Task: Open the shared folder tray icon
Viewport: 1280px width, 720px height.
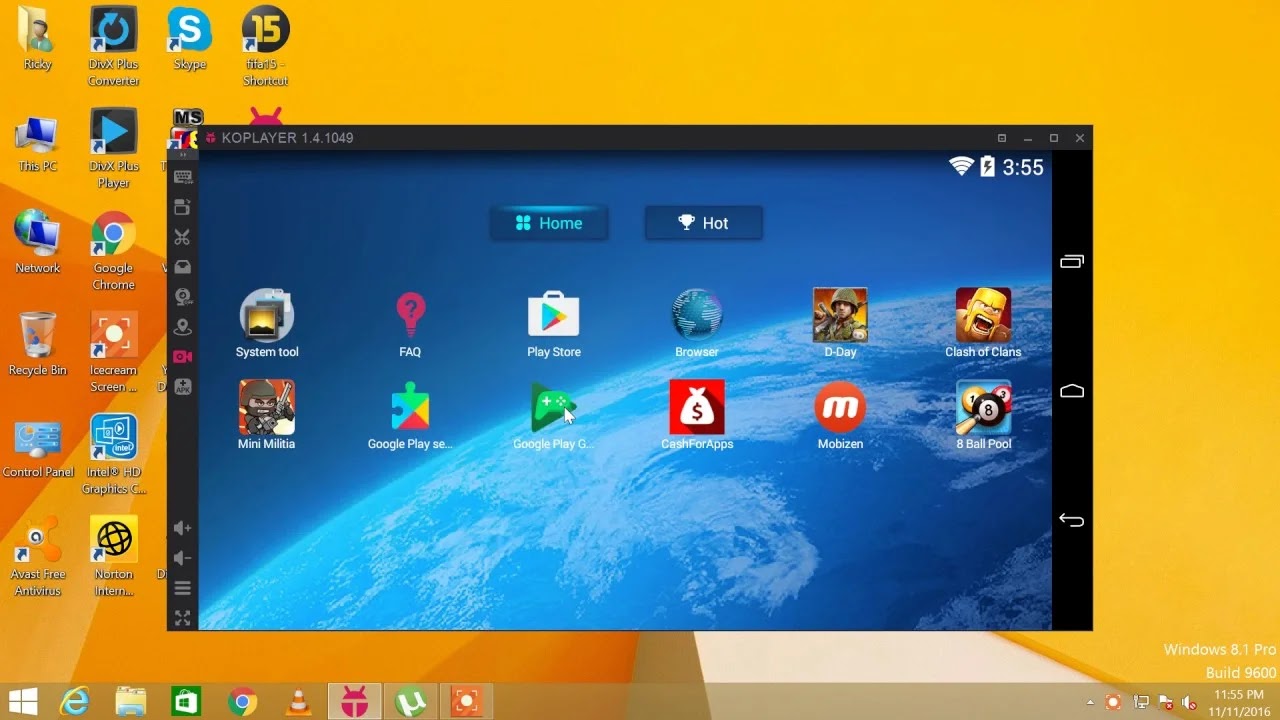Action: [182, 267]
